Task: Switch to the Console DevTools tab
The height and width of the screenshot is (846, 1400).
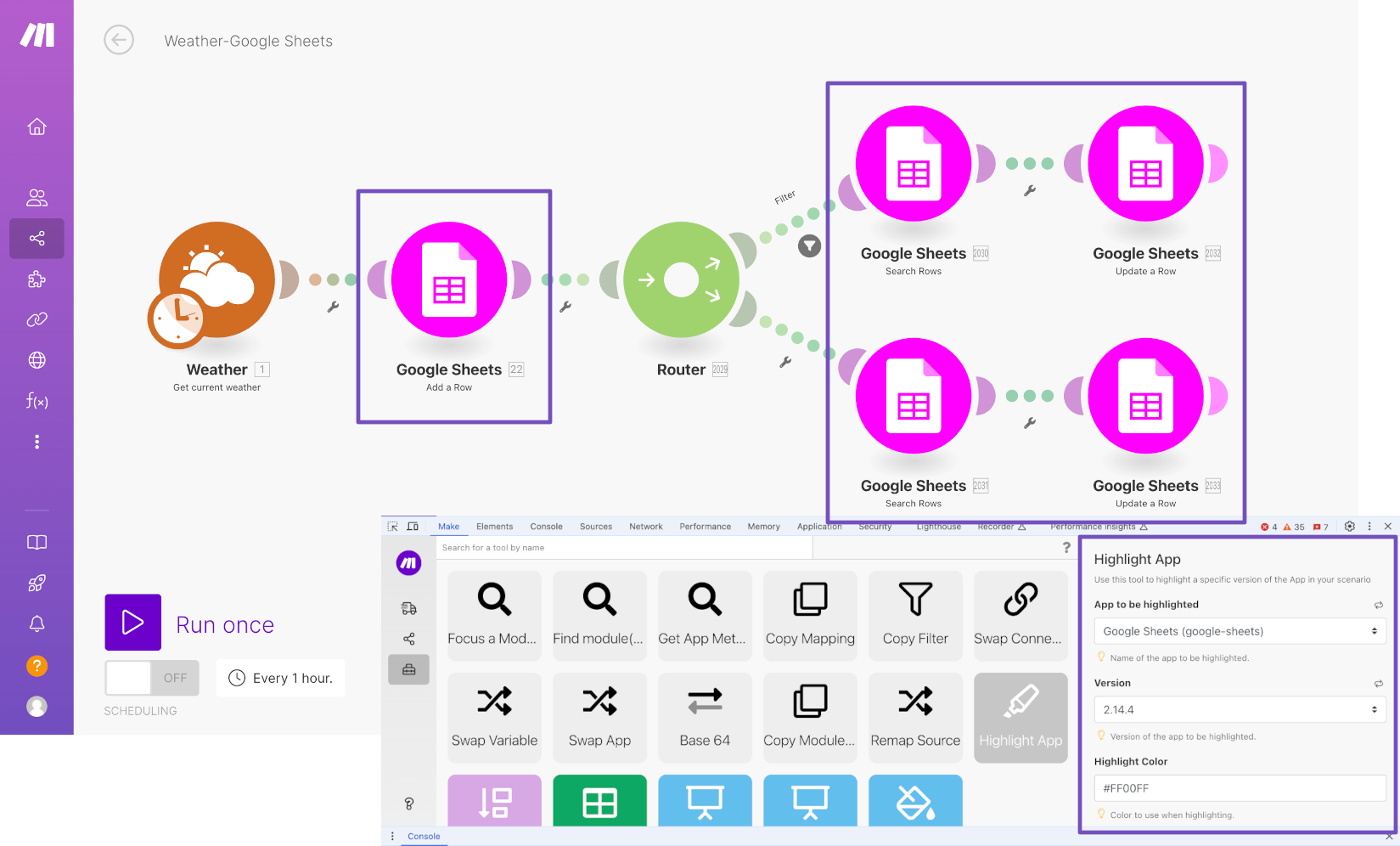Action: click(x=546, y=527)
